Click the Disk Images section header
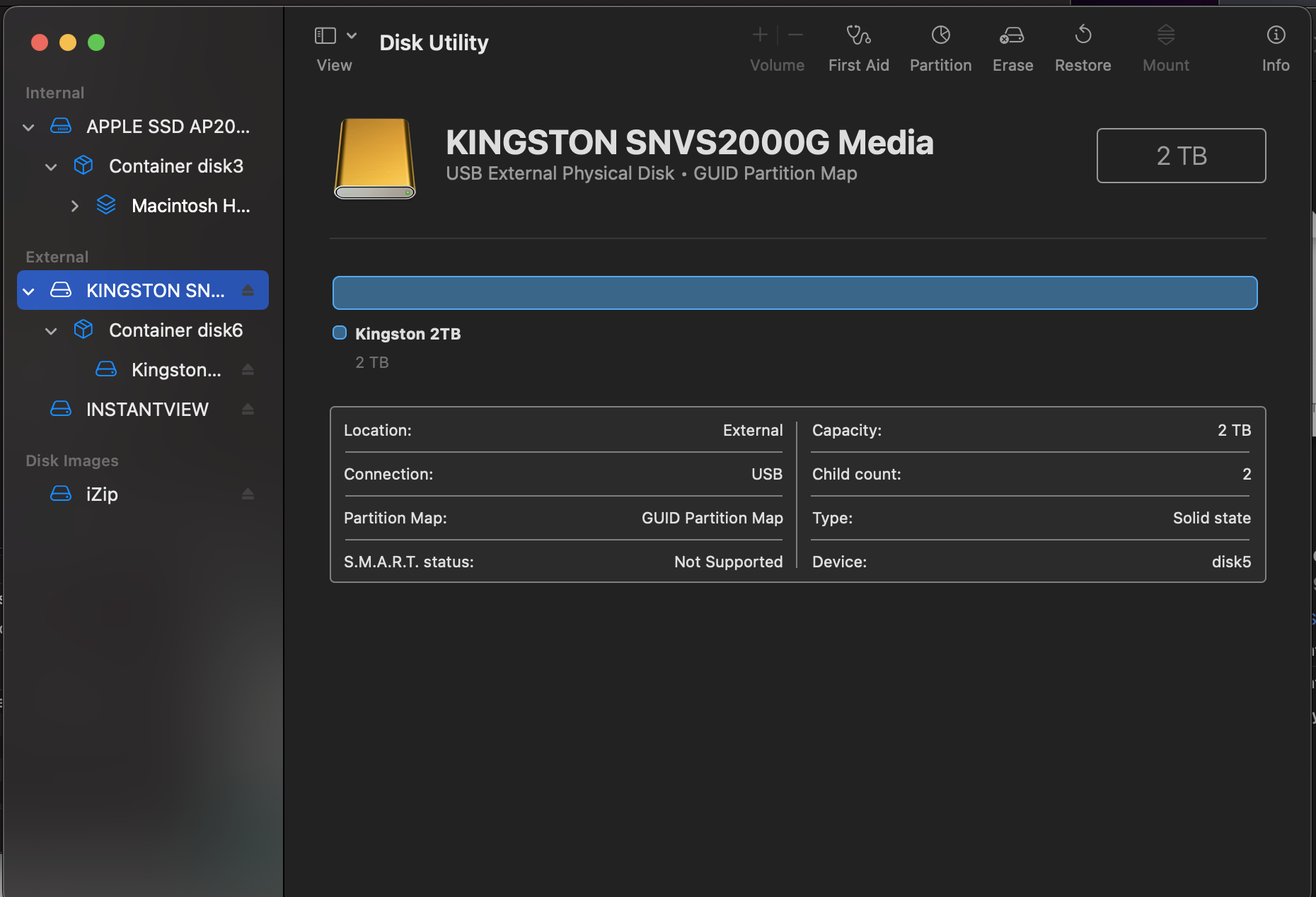Viewport: 1316px width, 897px height. 71,461
